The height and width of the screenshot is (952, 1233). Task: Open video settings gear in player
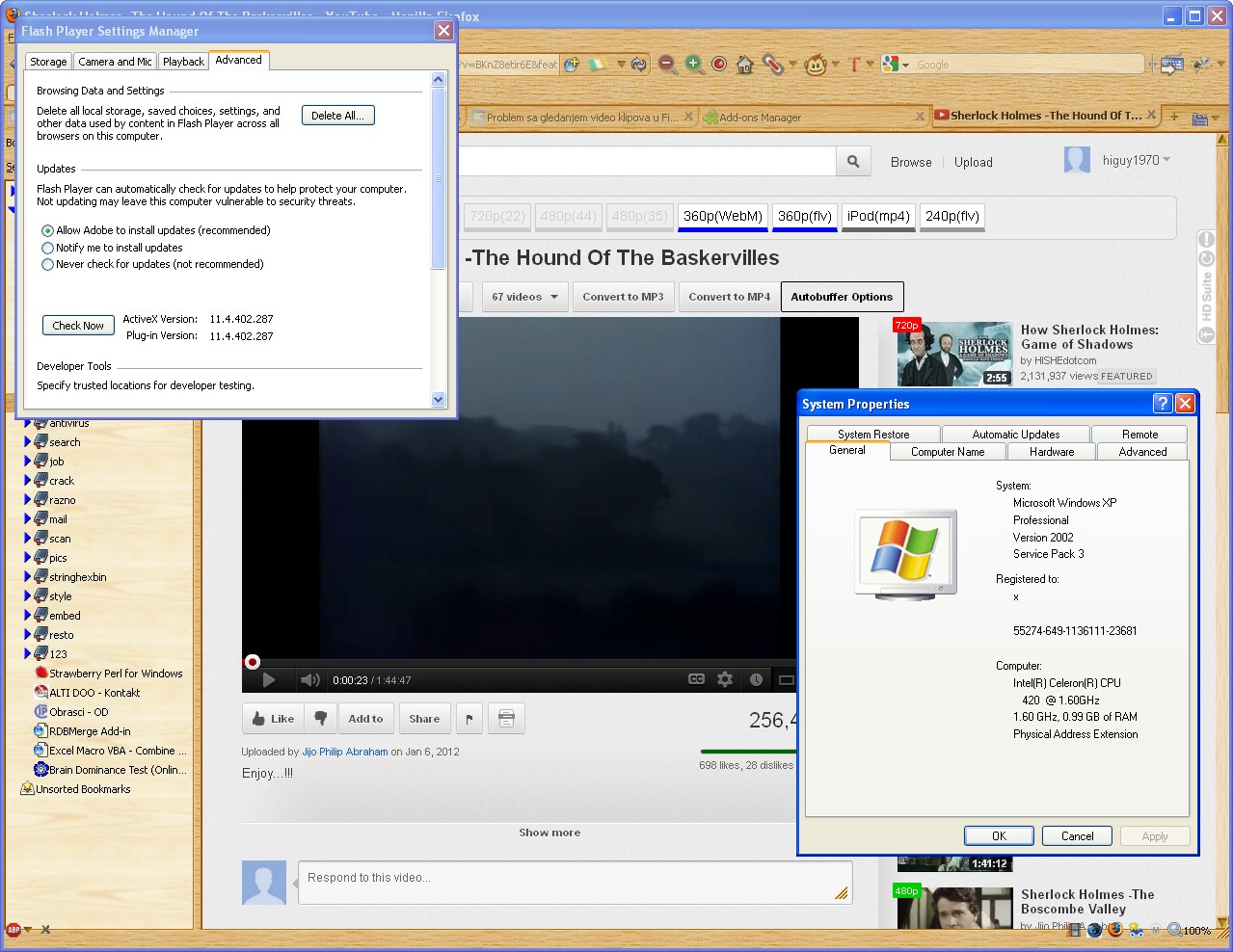[725, 679]
